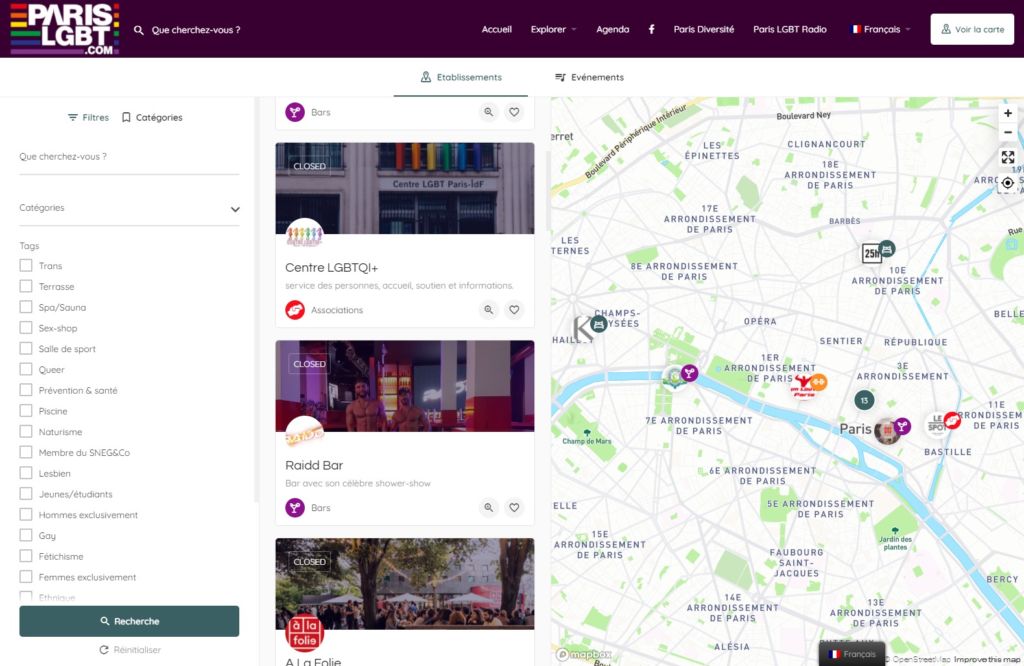The width and height of the screenshot is (1024, 666).
Task: Toggle the Gay tag checkbox
Action: (25, 535)
